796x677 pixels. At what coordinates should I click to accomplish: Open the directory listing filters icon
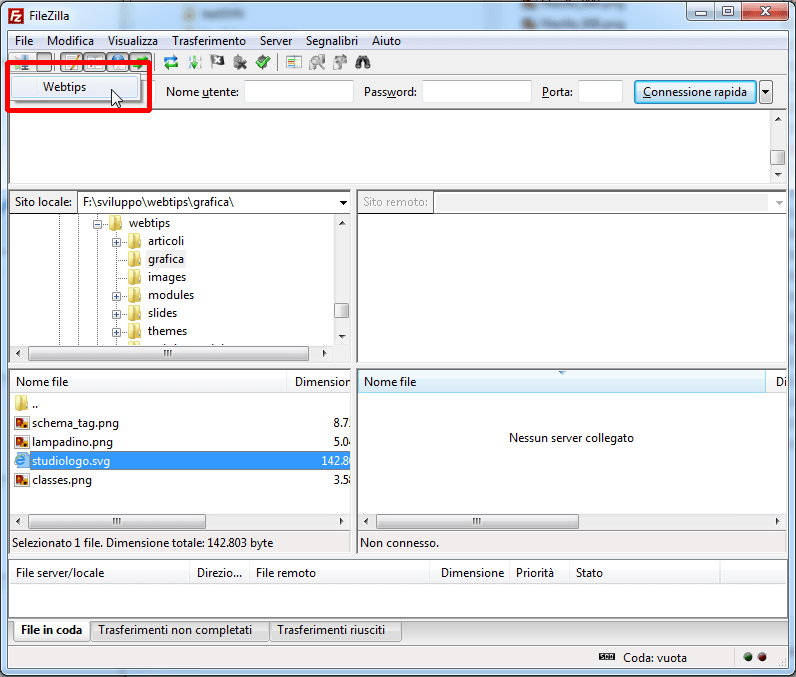point(294,62)
